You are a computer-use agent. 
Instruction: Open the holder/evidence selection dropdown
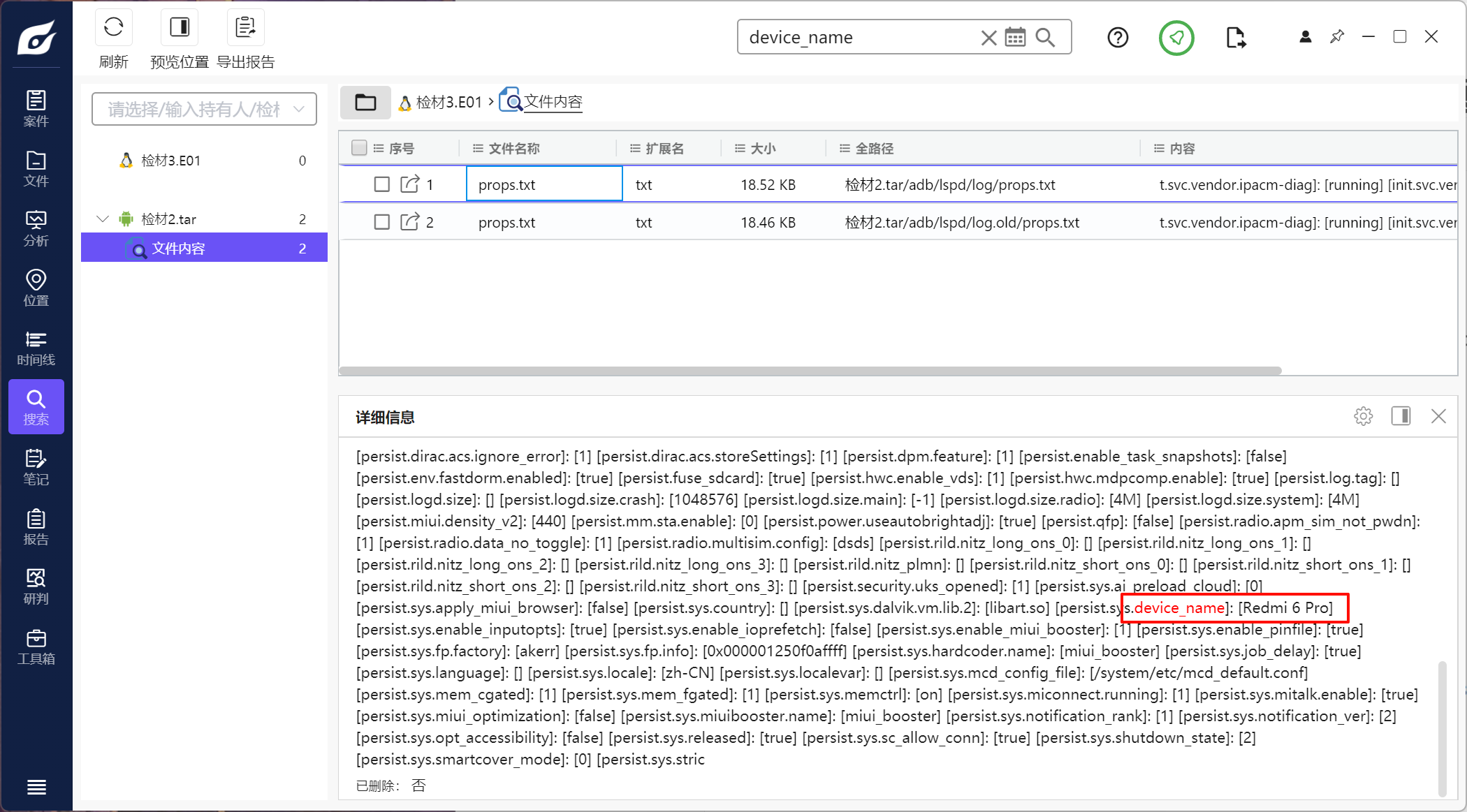(204, 109)
